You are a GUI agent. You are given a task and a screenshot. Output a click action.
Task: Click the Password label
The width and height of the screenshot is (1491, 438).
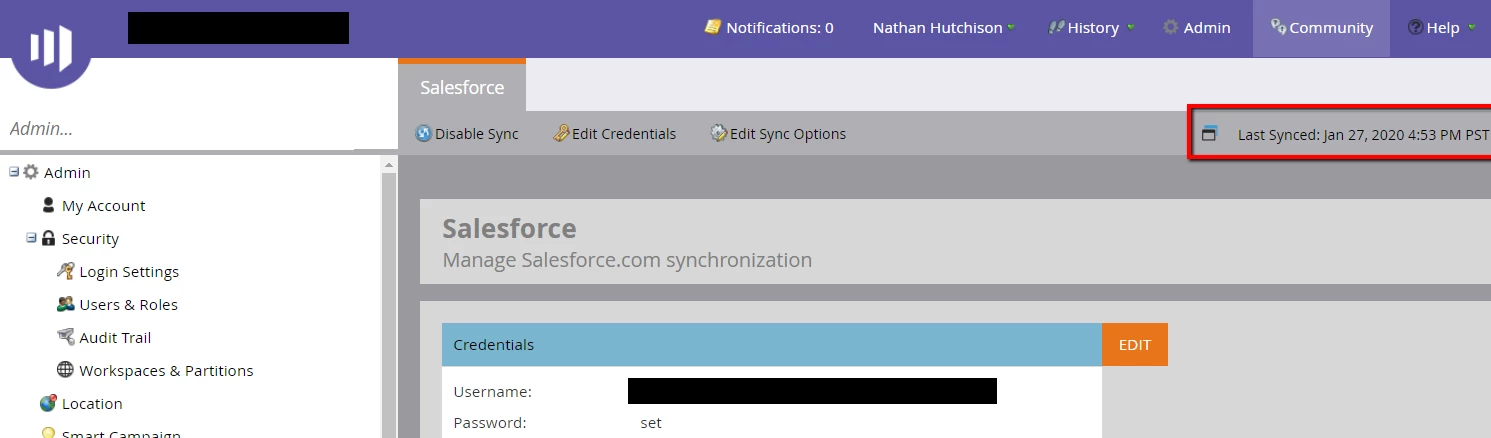click(490, 423)
